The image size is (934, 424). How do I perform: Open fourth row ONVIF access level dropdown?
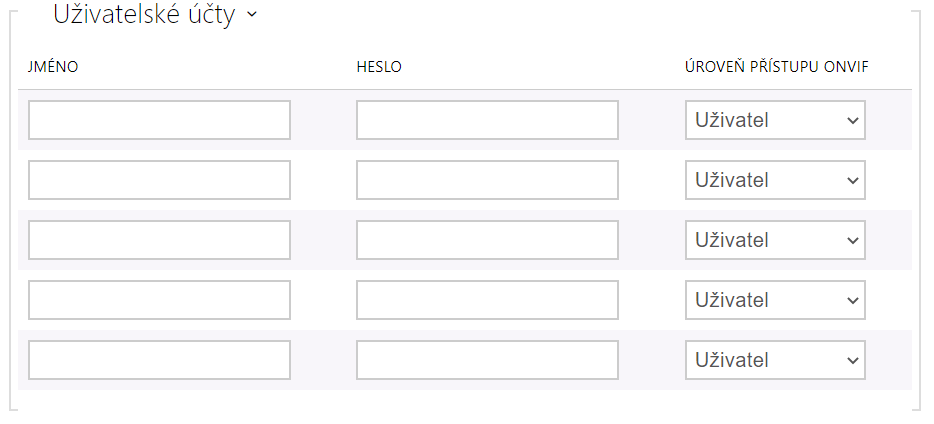[775, 300]
